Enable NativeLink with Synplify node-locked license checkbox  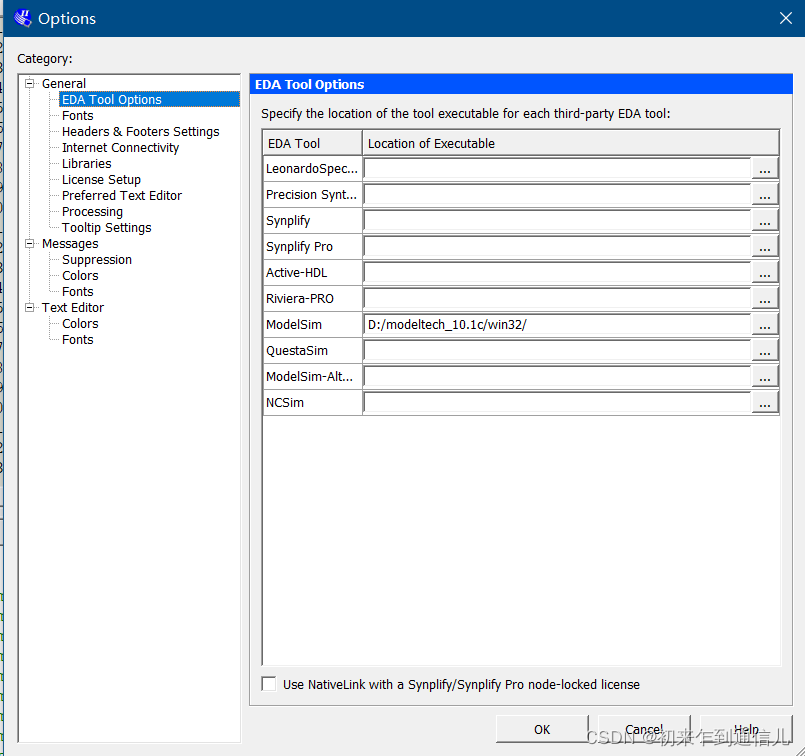click(x=269, y=684)
